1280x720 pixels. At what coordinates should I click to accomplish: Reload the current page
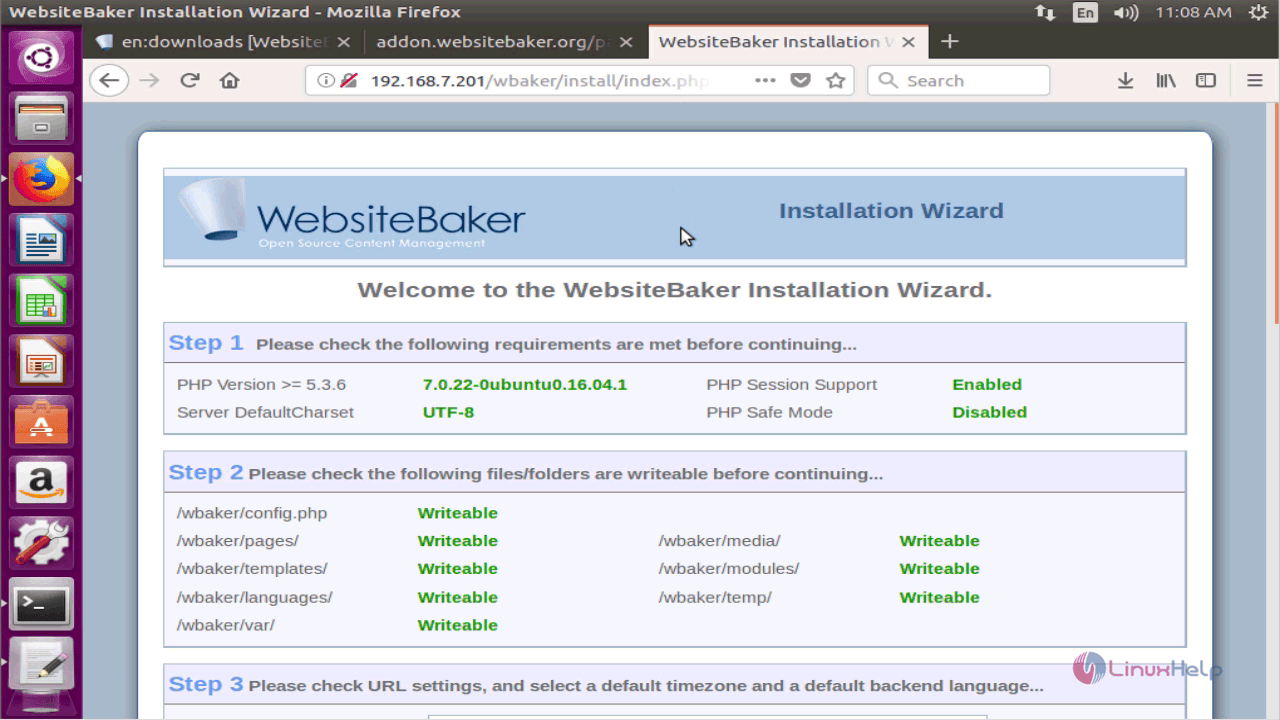pyautogui.click(x=190, y=81)
